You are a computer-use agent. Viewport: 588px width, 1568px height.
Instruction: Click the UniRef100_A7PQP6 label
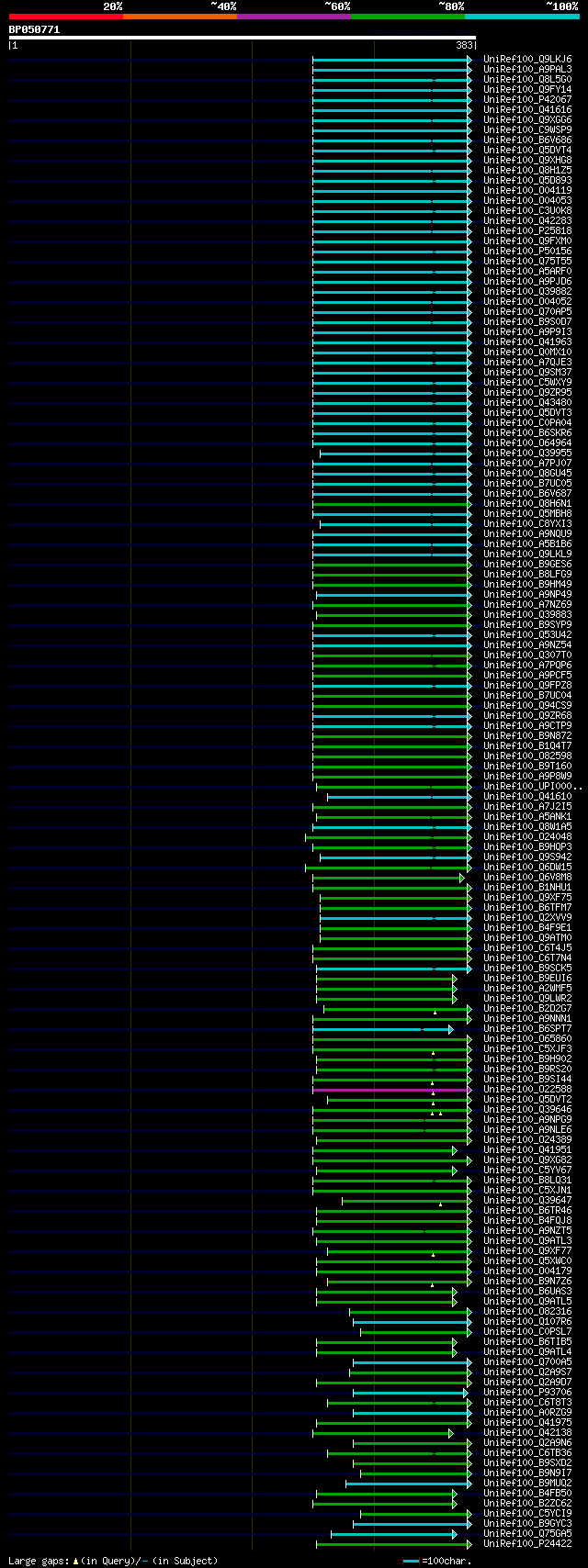(527, 666)
